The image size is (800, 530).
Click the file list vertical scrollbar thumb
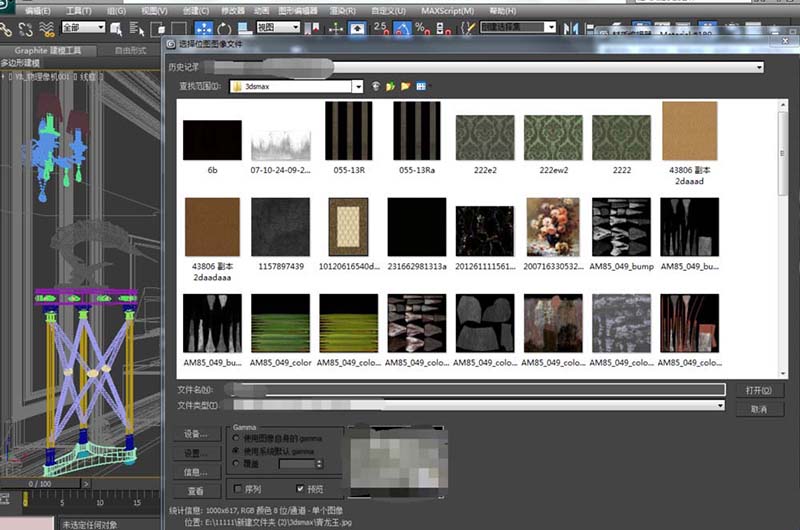[x=782, y=152]
